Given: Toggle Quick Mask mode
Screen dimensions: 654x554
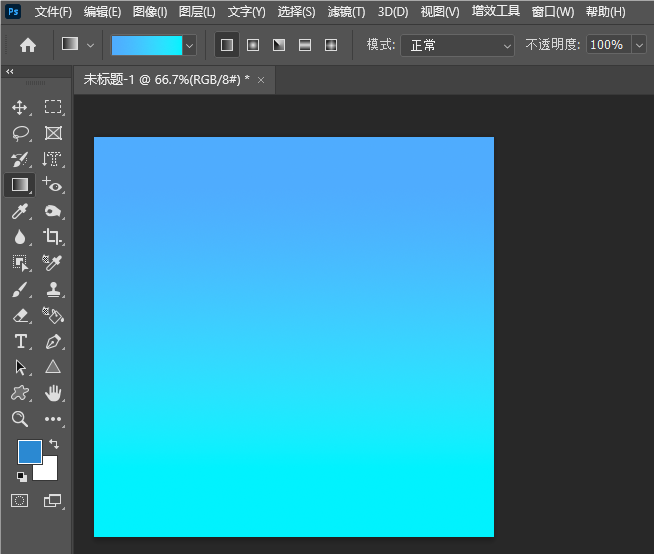Looking at the screenshot, I should (20, 500).
